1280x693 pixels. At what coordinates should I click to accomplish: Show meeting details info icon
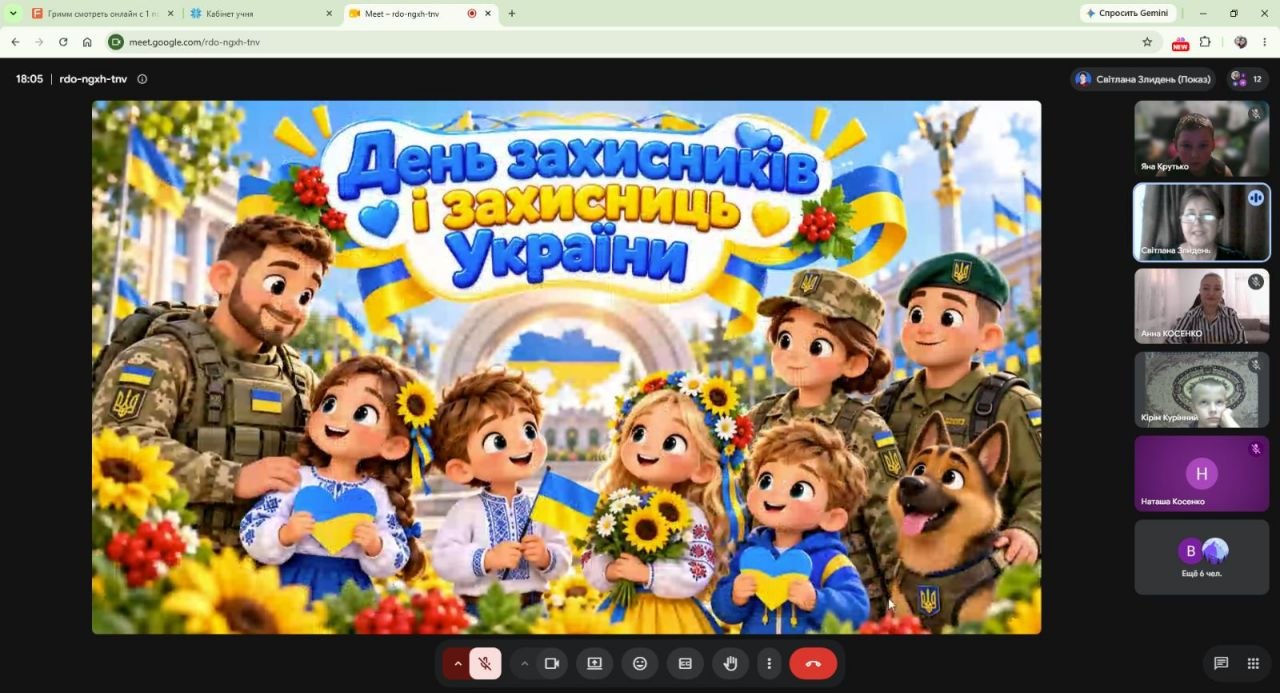coord(142,79)
